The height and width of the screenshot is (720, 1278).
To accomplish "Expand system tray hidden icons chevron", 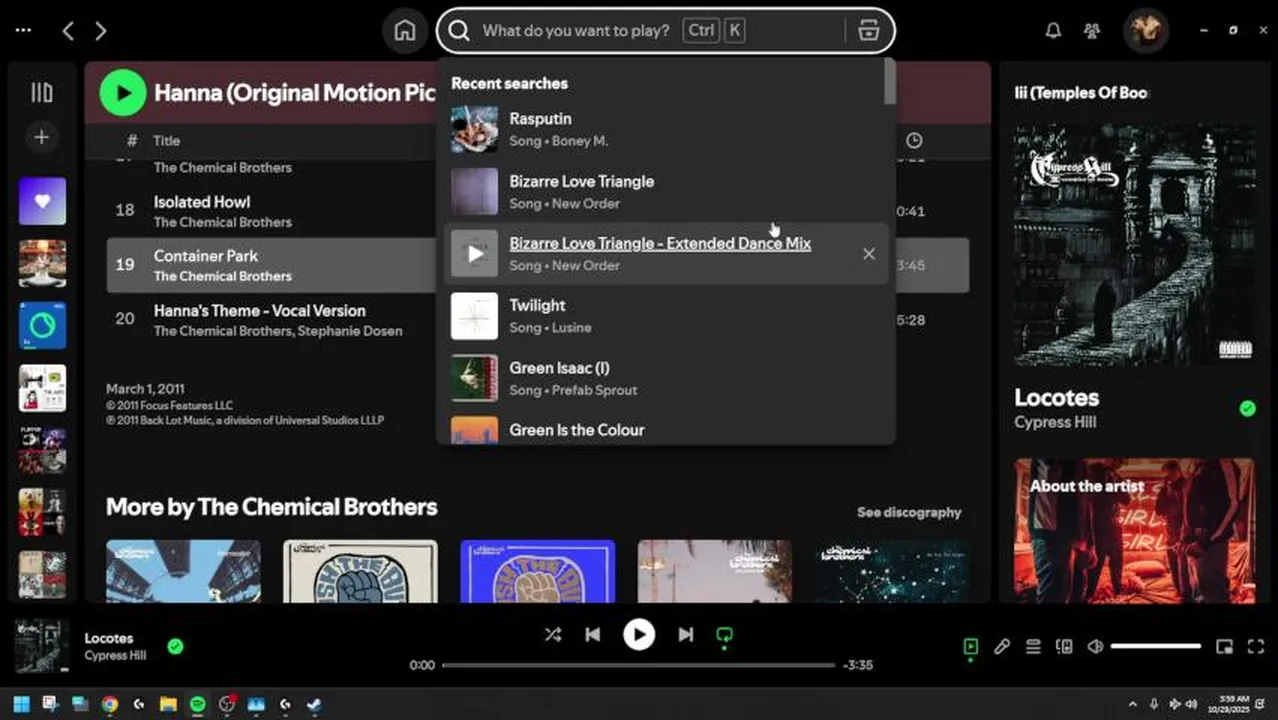I will (1132, 704).
